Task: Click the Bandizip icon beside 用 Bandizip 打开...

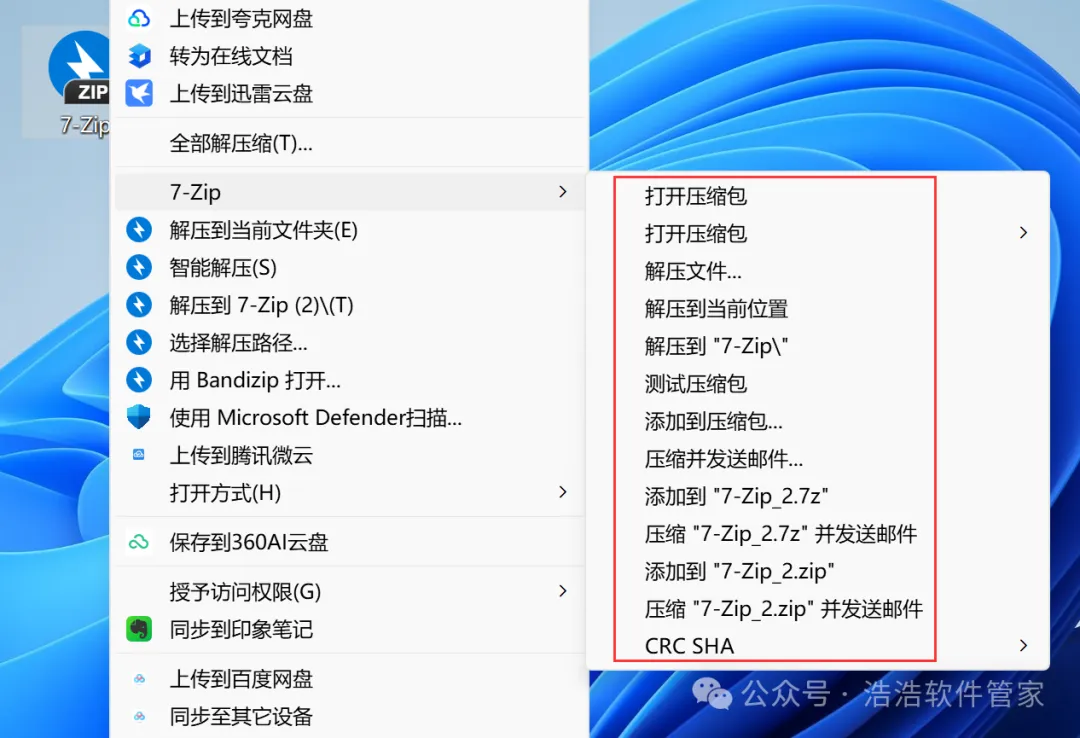Action: (x=139, y=380)
